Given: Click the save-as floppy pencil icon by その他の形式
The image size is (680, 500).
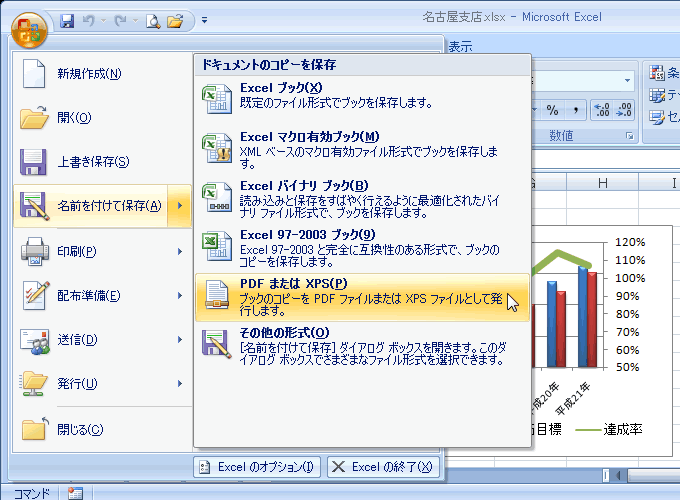Looking at the screenshot, I should pyautogui.click(x=217, y=344).
